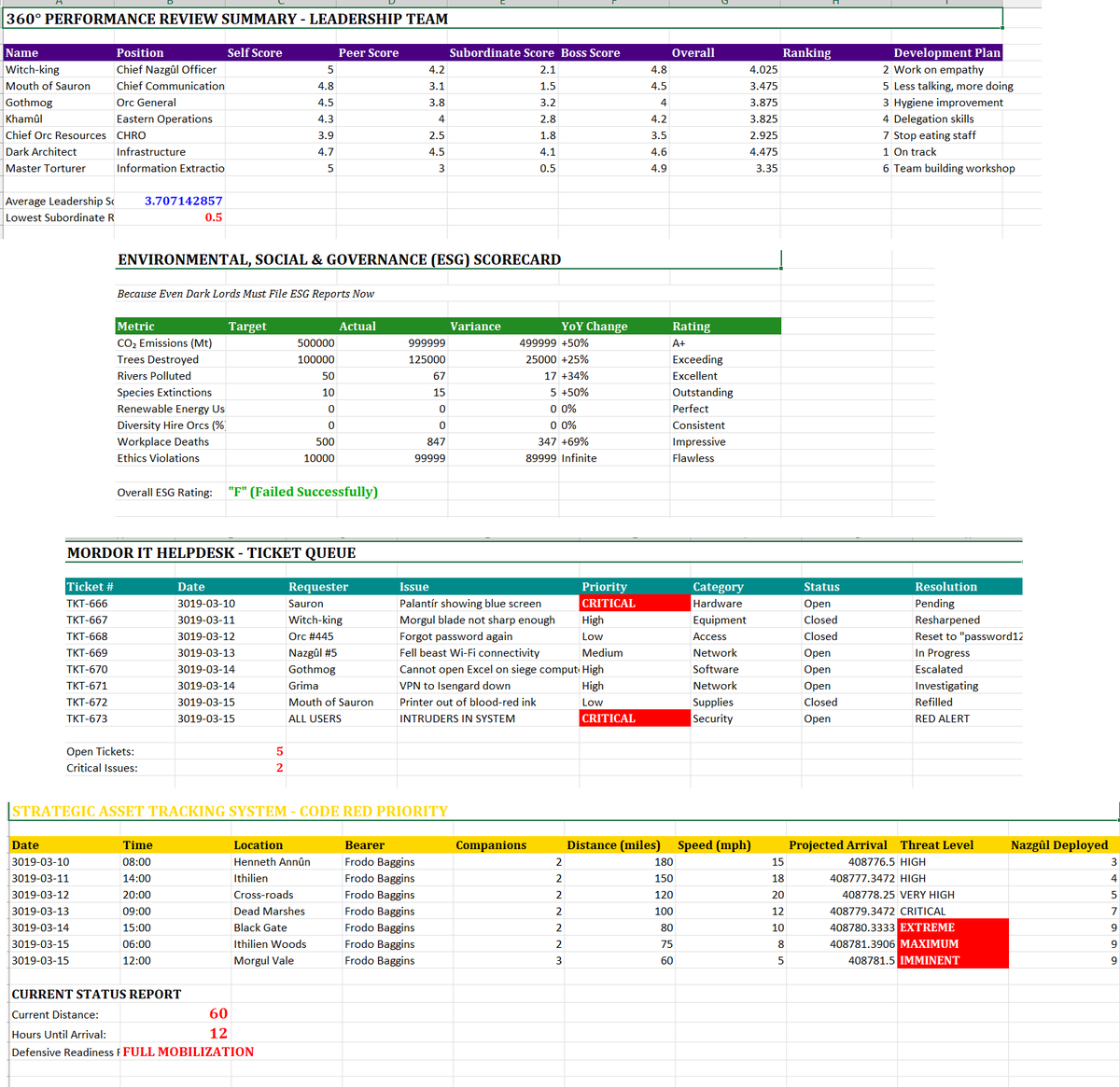Select the 'Reset to "password12' resolution cell
Image resolution: width=1120 pixels, height=1087 pixels.
(x=968, y=637)
